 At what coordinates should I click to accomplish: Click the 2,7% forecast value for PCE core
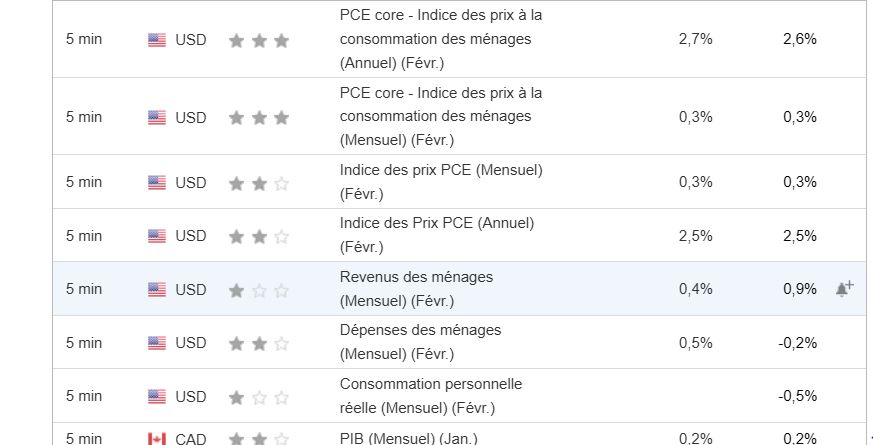click(x=695, y=39)
